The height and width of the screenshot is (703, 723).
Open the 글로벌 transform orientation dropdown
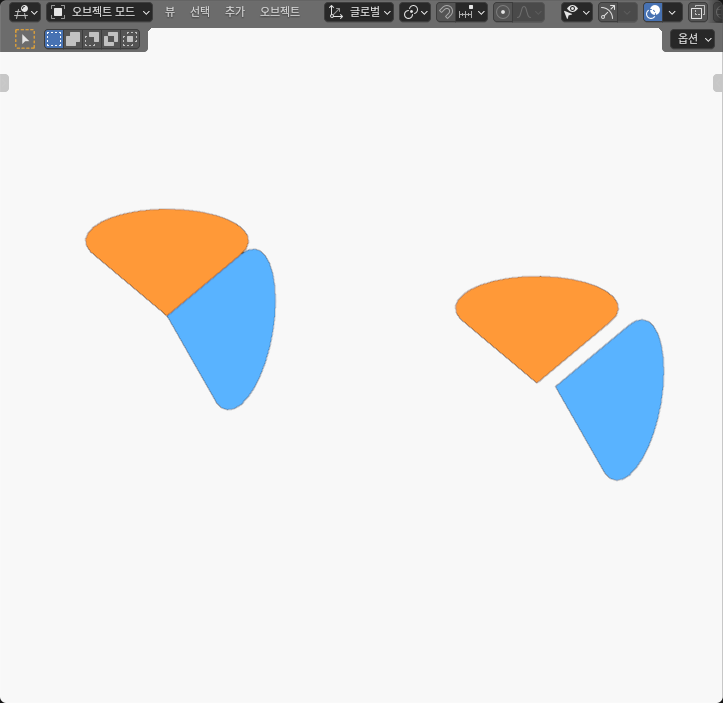point(359,12)
